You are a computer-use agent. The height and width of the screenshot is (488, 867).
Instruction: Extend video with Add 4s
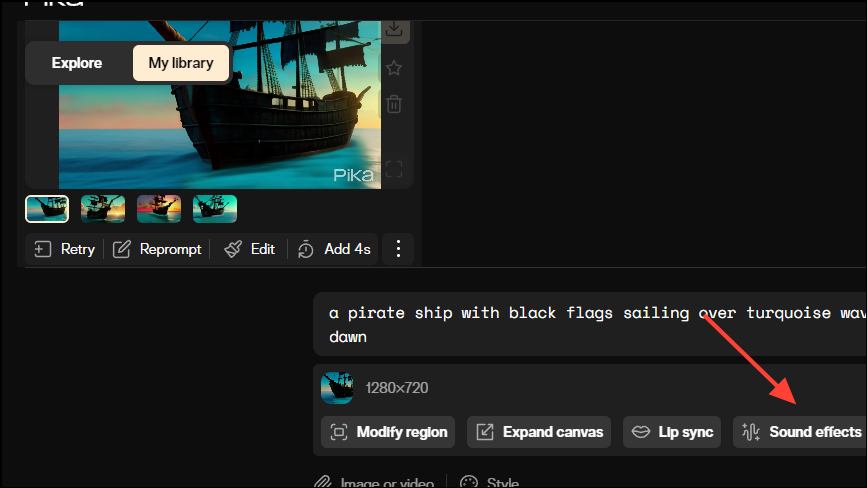pyautogui.click(x=334, y=249)
